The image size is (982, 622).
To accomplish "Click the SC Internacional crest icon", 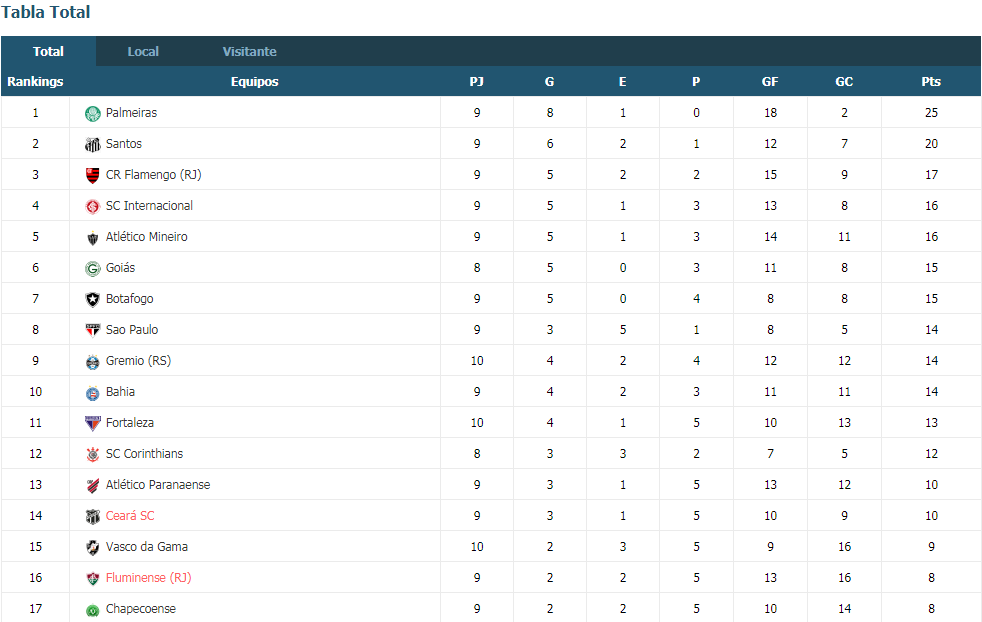I will pos(93,207).
